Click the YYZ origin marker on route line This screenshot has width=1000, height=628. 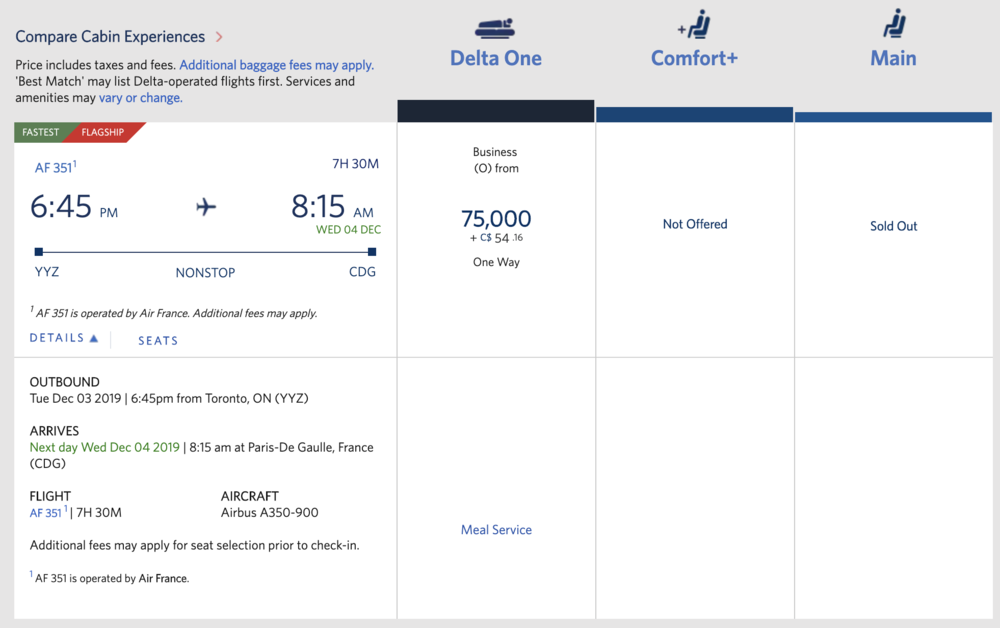click(x=38, y=252)
